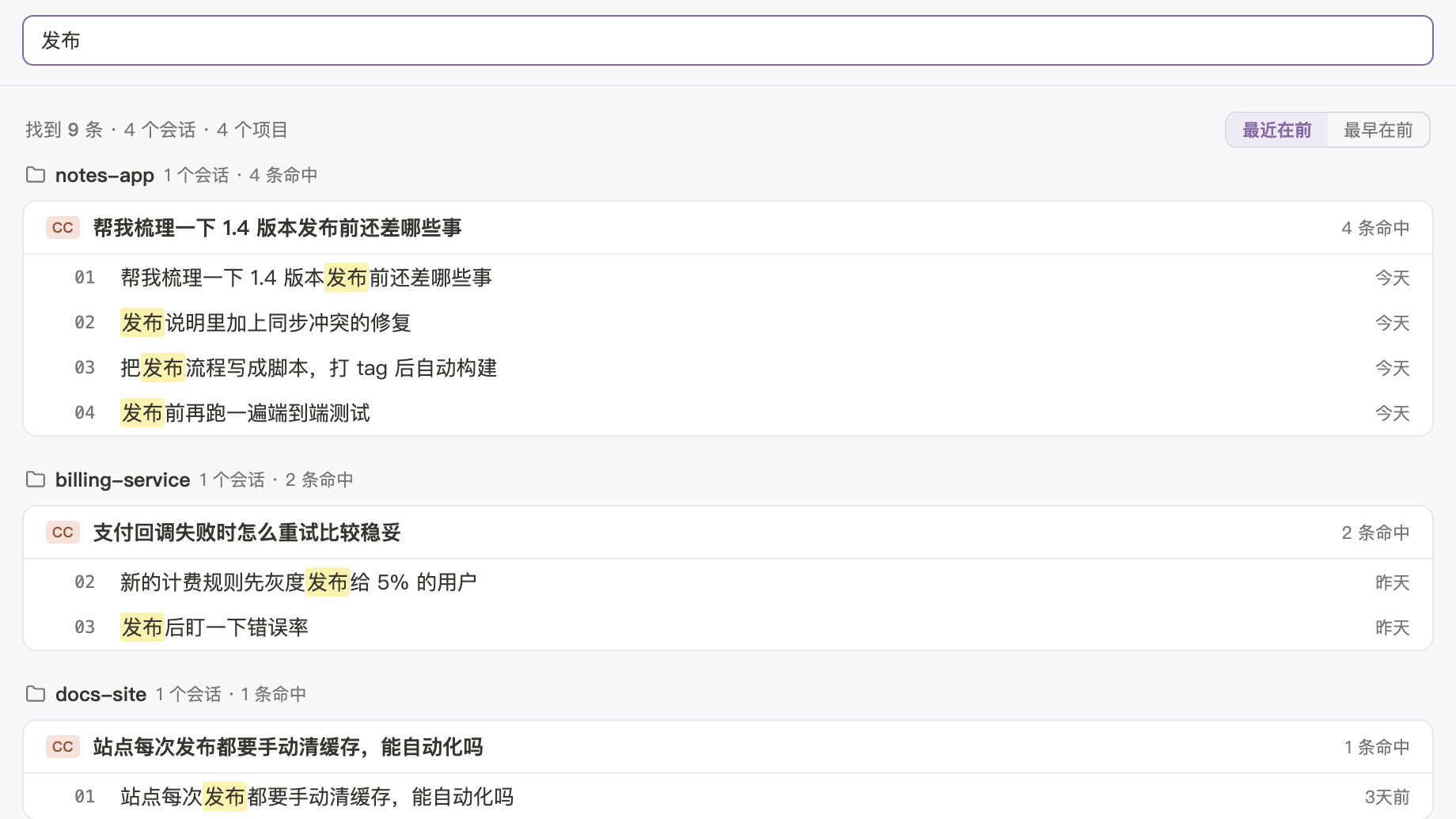The height and width of the screenshot is (819, 1456).
Task: Click the notes-app folder icon
Action: tap(36, 174)
